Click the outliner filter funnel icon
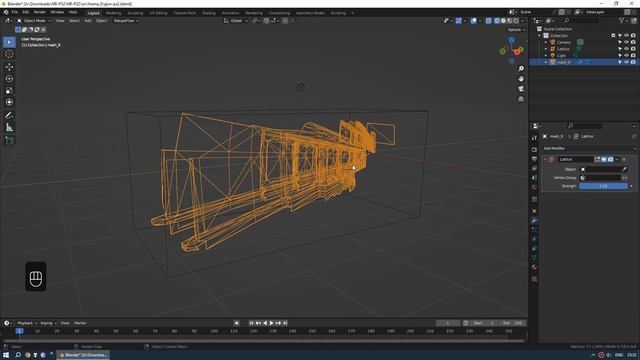Viewport: 640px width, 360px height. pyautogui.click(x=621, y=20)
